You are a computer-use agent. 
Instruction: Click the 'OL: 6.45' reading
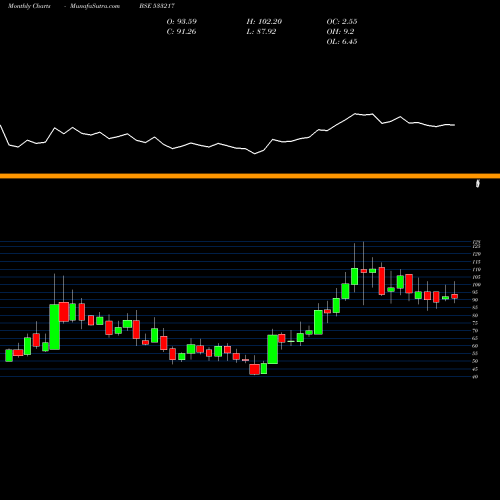tap(342, 42)
